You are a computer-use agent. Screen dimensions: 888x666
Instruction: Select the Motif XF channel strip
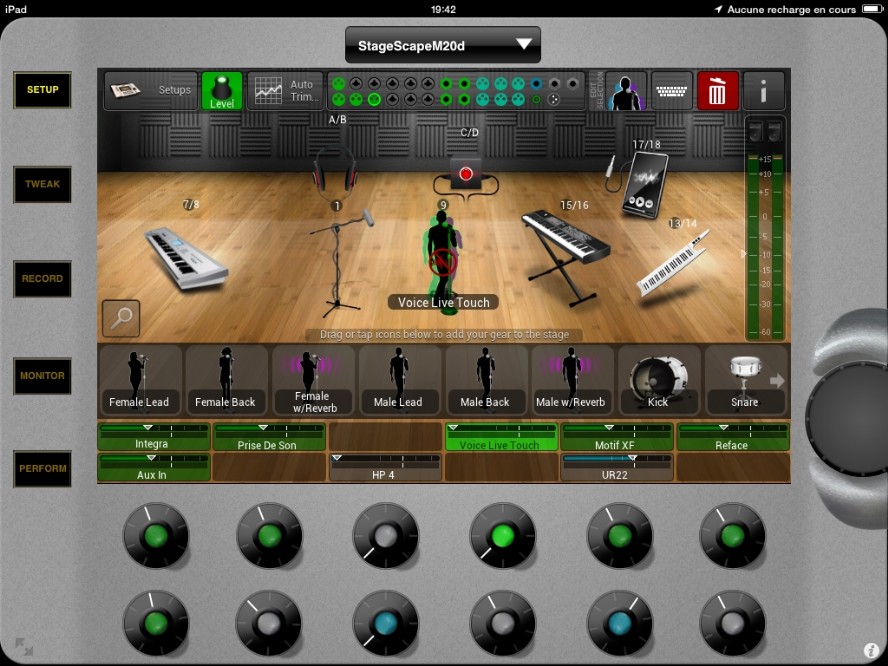[616, 437]
